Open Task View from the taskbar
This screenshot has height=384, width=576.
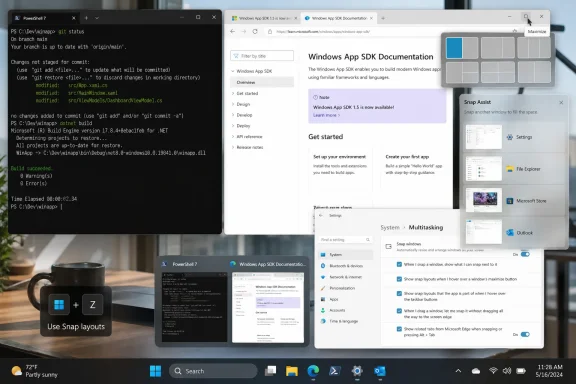point(270,371)
